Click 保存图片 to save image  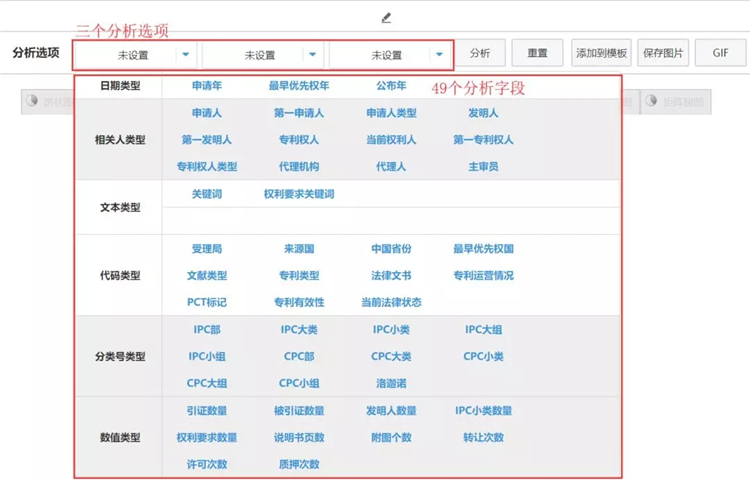664,54
